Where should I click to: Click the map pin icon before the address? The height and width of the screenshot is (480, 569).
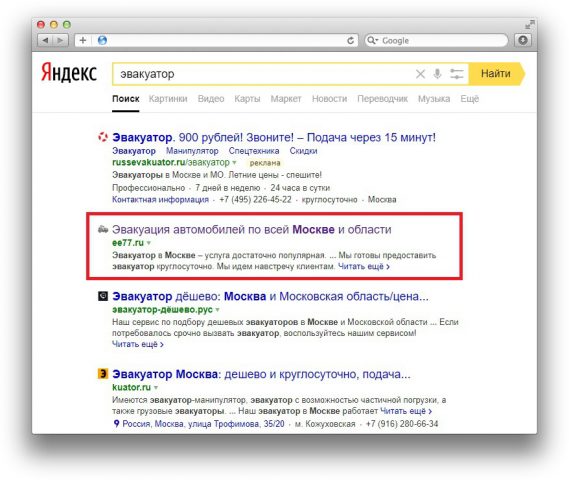point(116,423)
